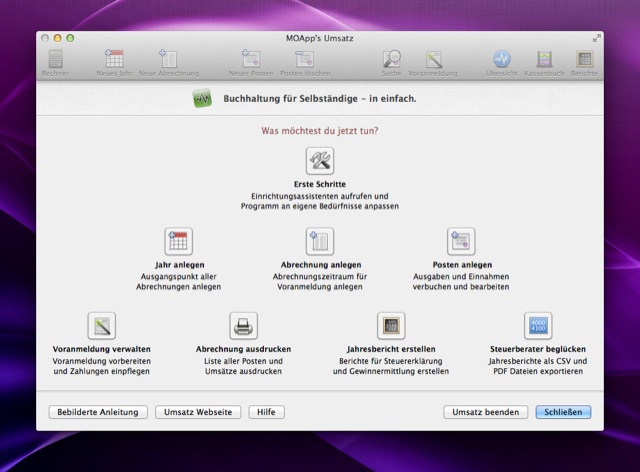Click the Hilfe button
The image size is (640, 472).
(266, 412)
